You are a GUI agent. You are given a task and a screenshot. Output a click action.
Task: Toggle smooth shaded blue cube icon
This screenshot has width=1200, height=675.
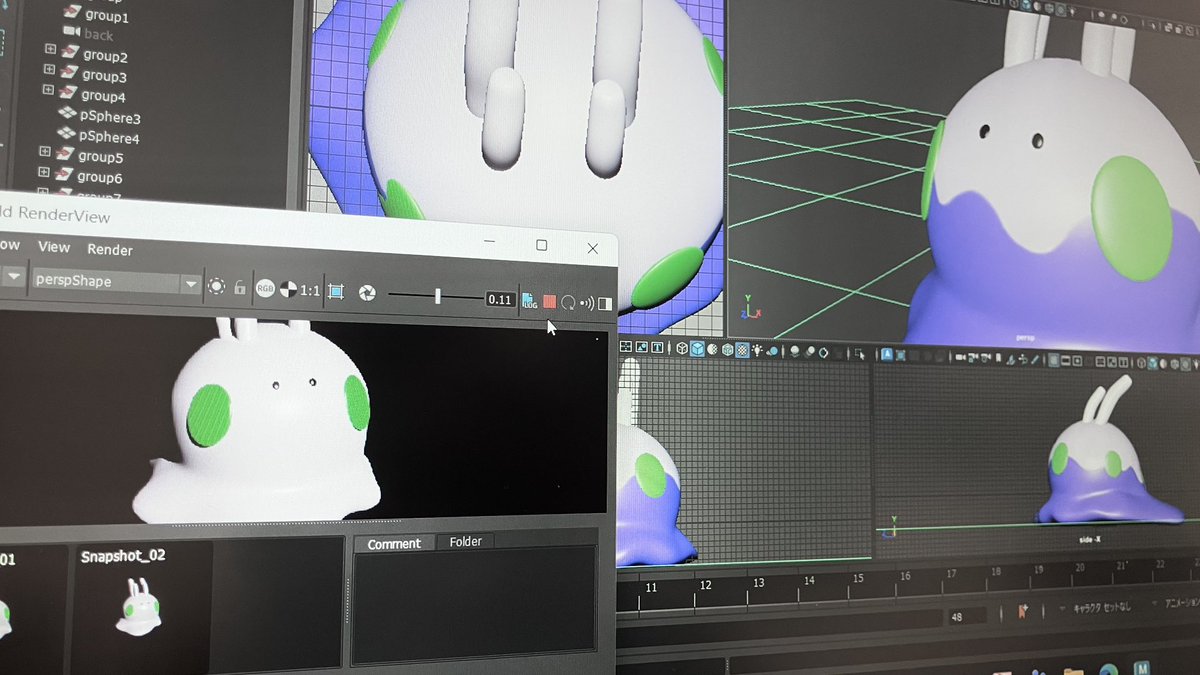(697, 348)
